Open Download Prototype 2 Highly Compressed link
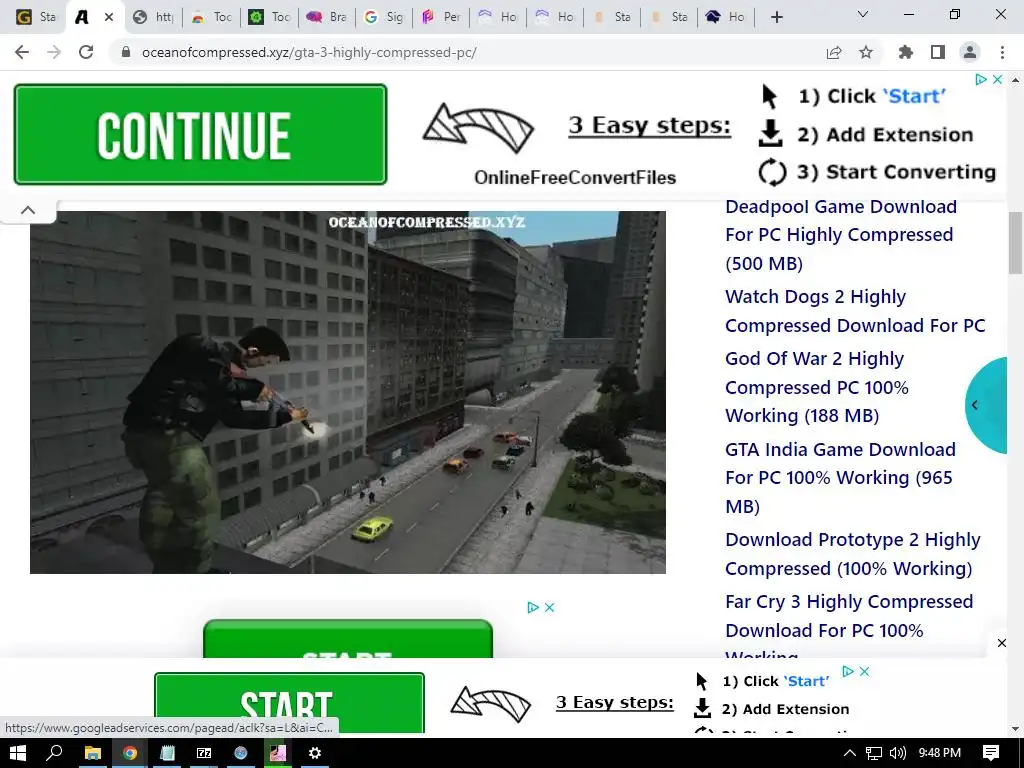 pos(853,554)
